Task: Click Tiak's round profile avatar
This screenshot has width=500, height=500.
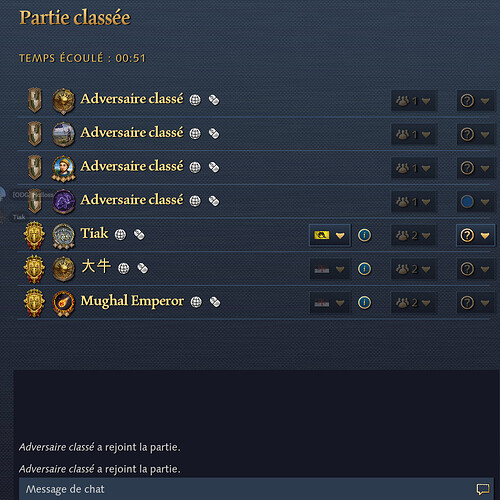Action: point(63,236)
